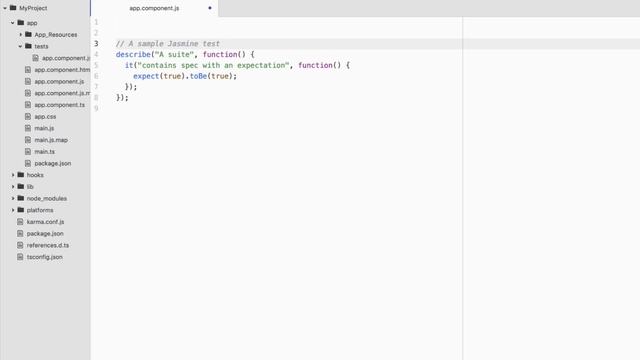Image resolution: width=640 pixels, height=360 pixels.
Task: Collapse the tests folder arrow
Action: pyautogui.click(x=20, y=47)
